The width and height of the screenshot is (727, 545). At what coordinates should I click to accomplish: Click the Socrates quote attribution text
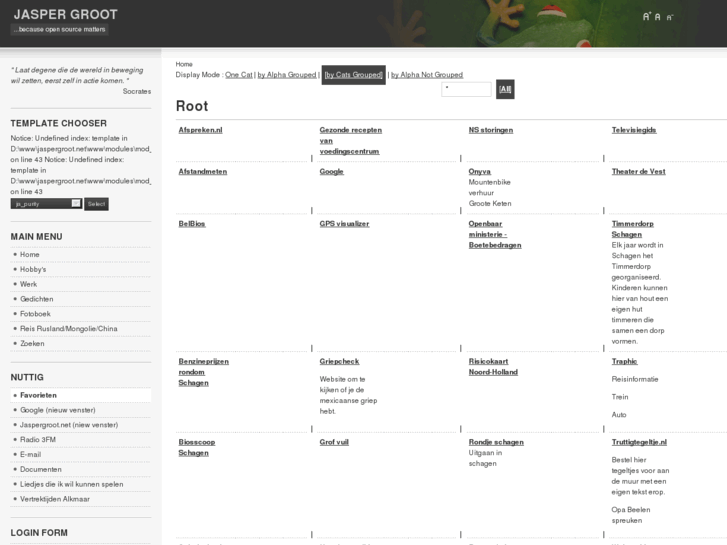click(x=137, y=91)
